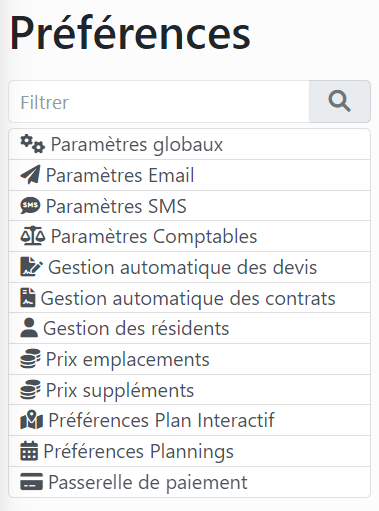Click the map marker icon for Plan Interactif
Viewport: 379px width, 511px height.
[31, 420]
